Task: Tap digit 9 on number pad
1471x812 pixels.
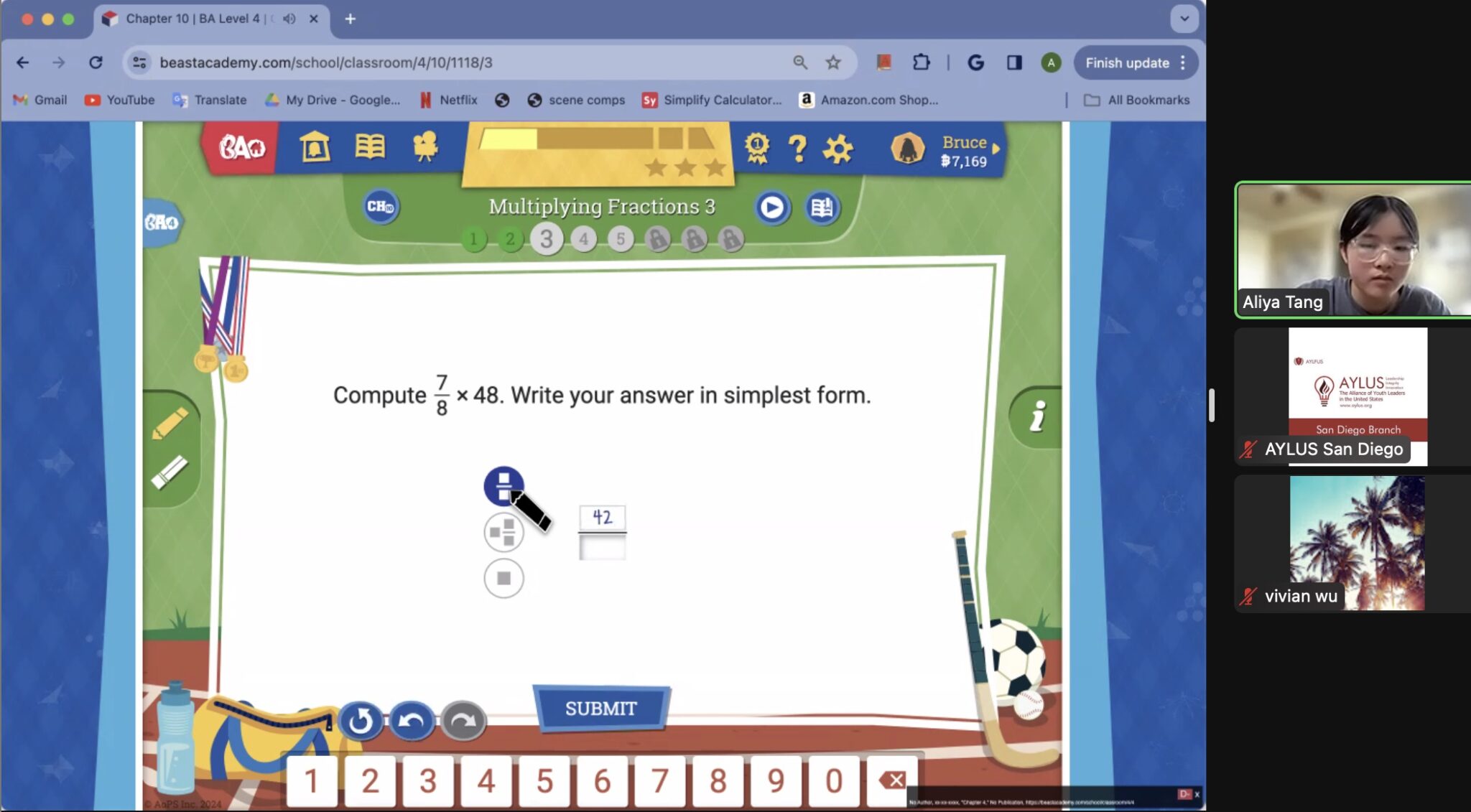Action: pyautogui.click(x=776, y=780)
